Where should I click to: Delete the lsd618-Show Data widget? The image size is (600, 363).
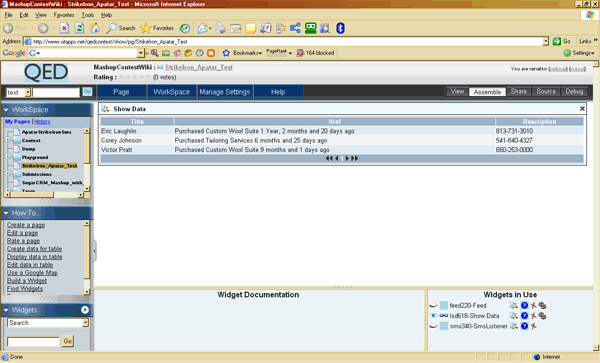point(533,316)
